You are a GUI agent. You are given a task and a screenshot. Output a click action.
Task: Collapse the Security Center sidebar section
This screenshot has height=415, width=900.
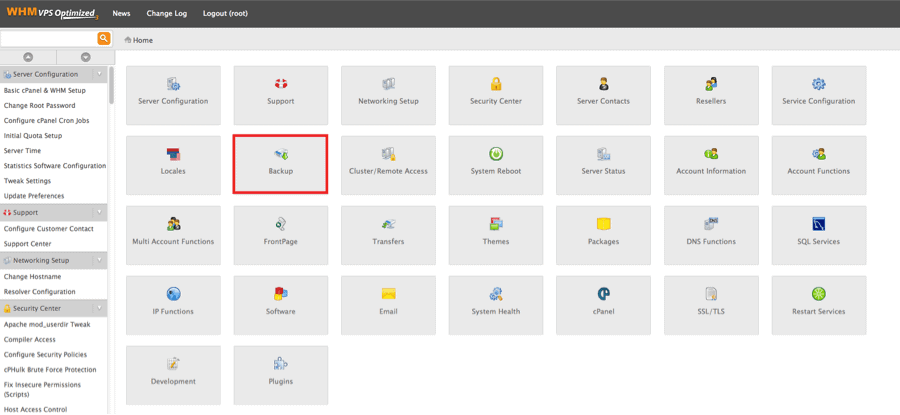click(99, 308)
